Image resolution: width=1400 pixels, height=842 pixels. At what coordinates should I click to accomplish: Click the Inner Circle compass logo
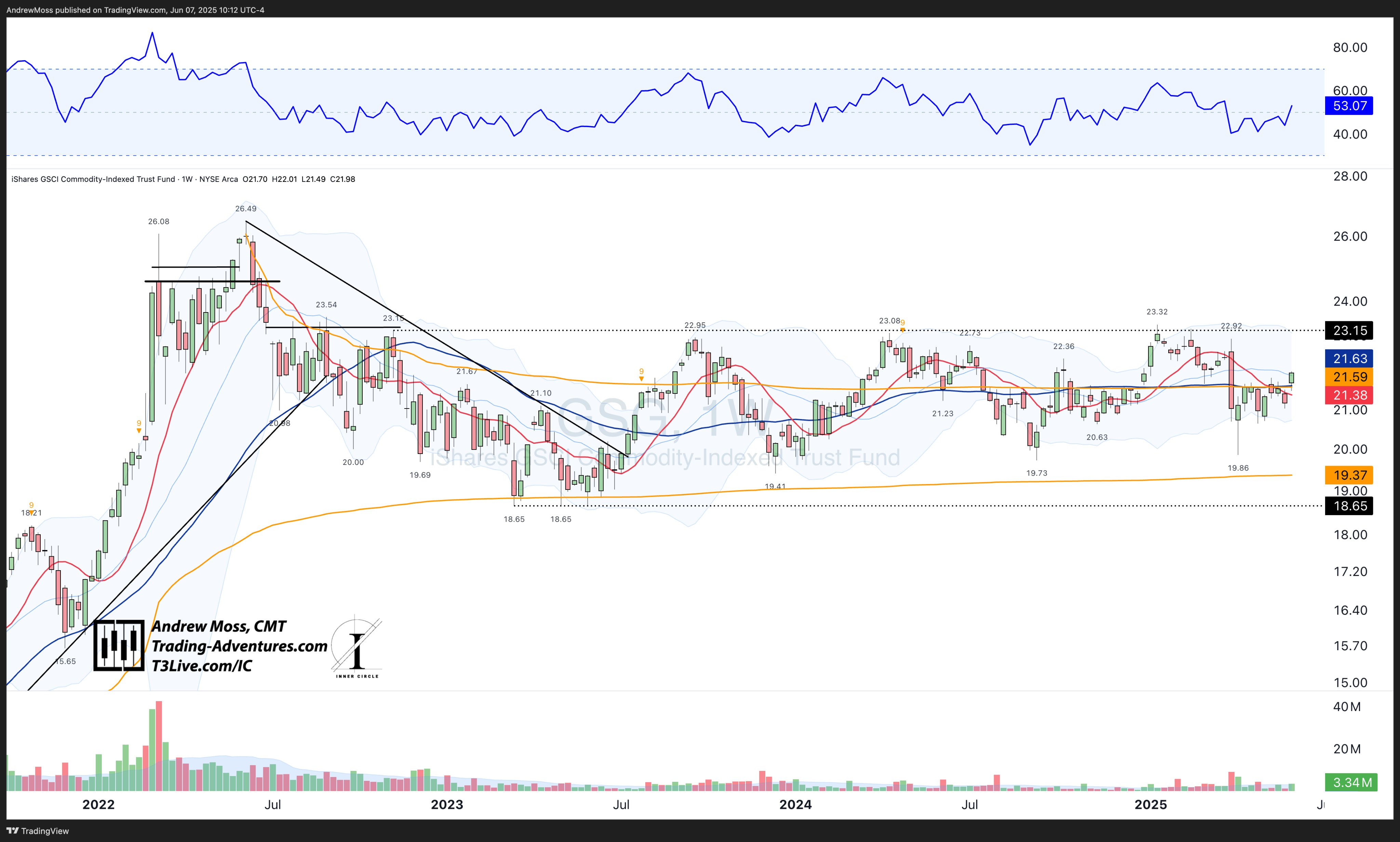point(356,647)
